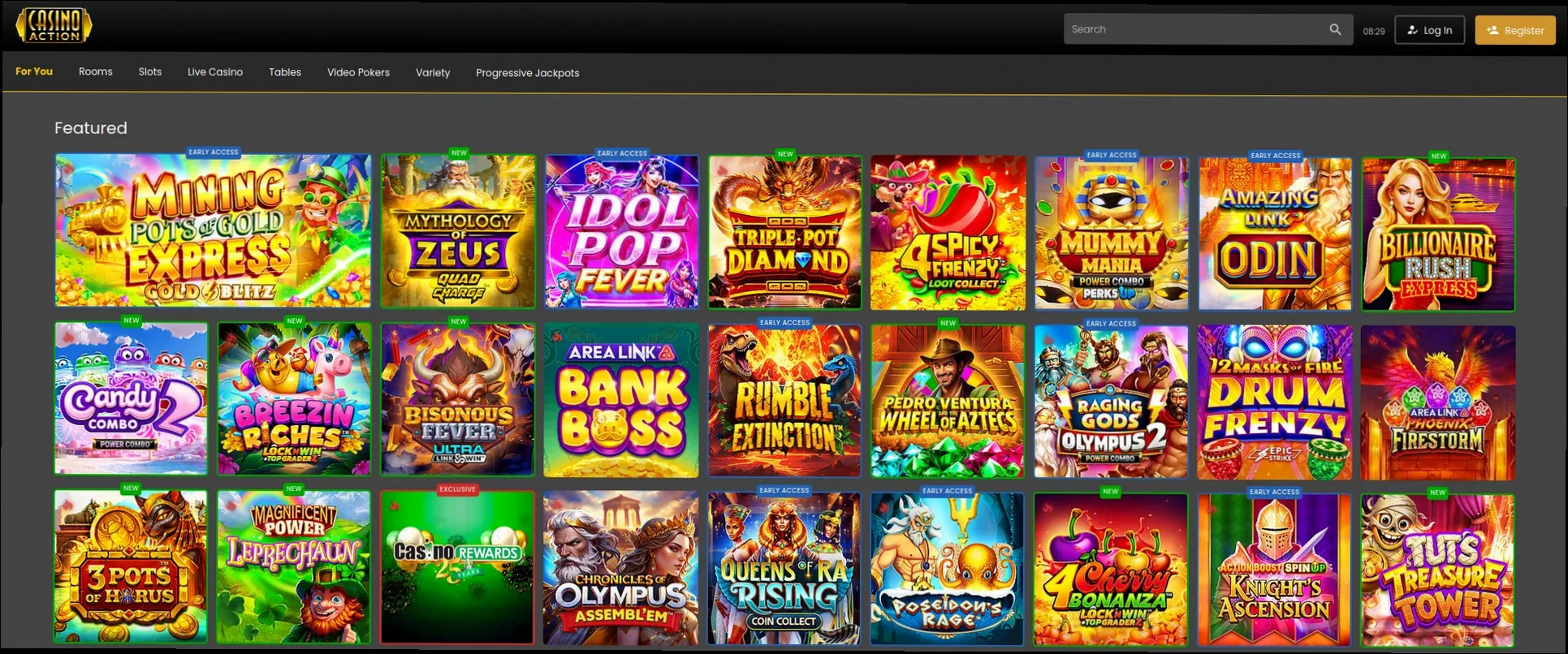Open the Casino Rewards exclusive tile

tap(458, 567)
